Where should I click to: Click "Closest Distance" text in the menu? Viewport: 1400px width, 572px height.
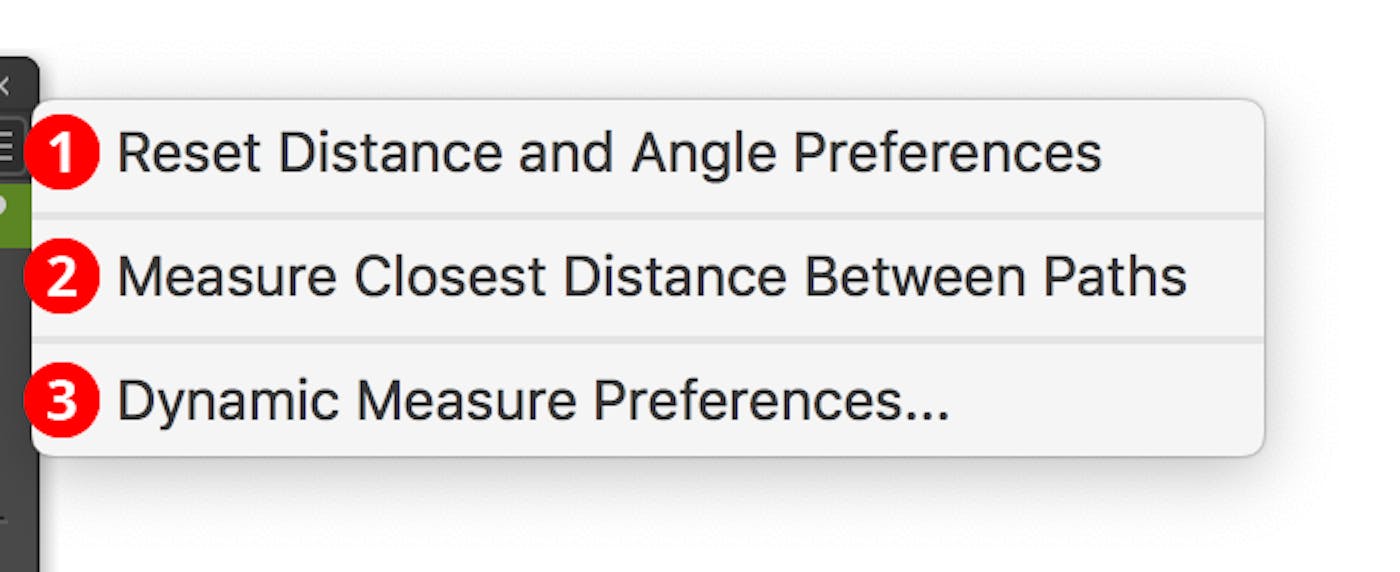570,277
